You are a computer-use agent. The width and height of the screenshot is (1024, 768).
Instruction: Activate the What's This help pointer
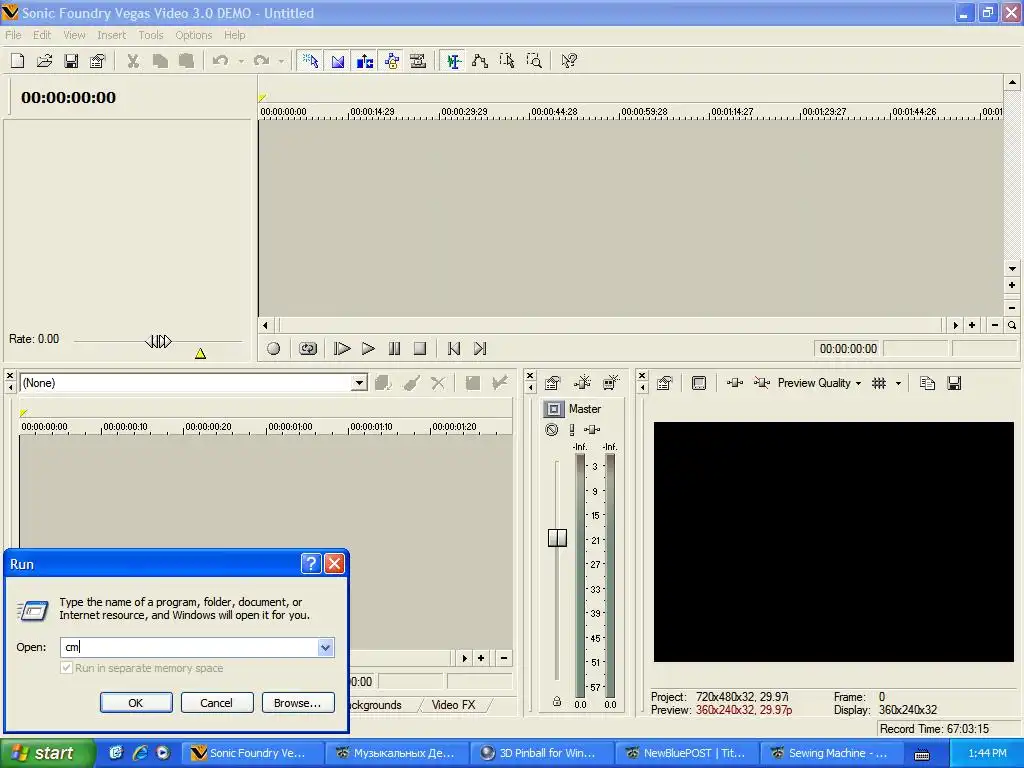569,61
